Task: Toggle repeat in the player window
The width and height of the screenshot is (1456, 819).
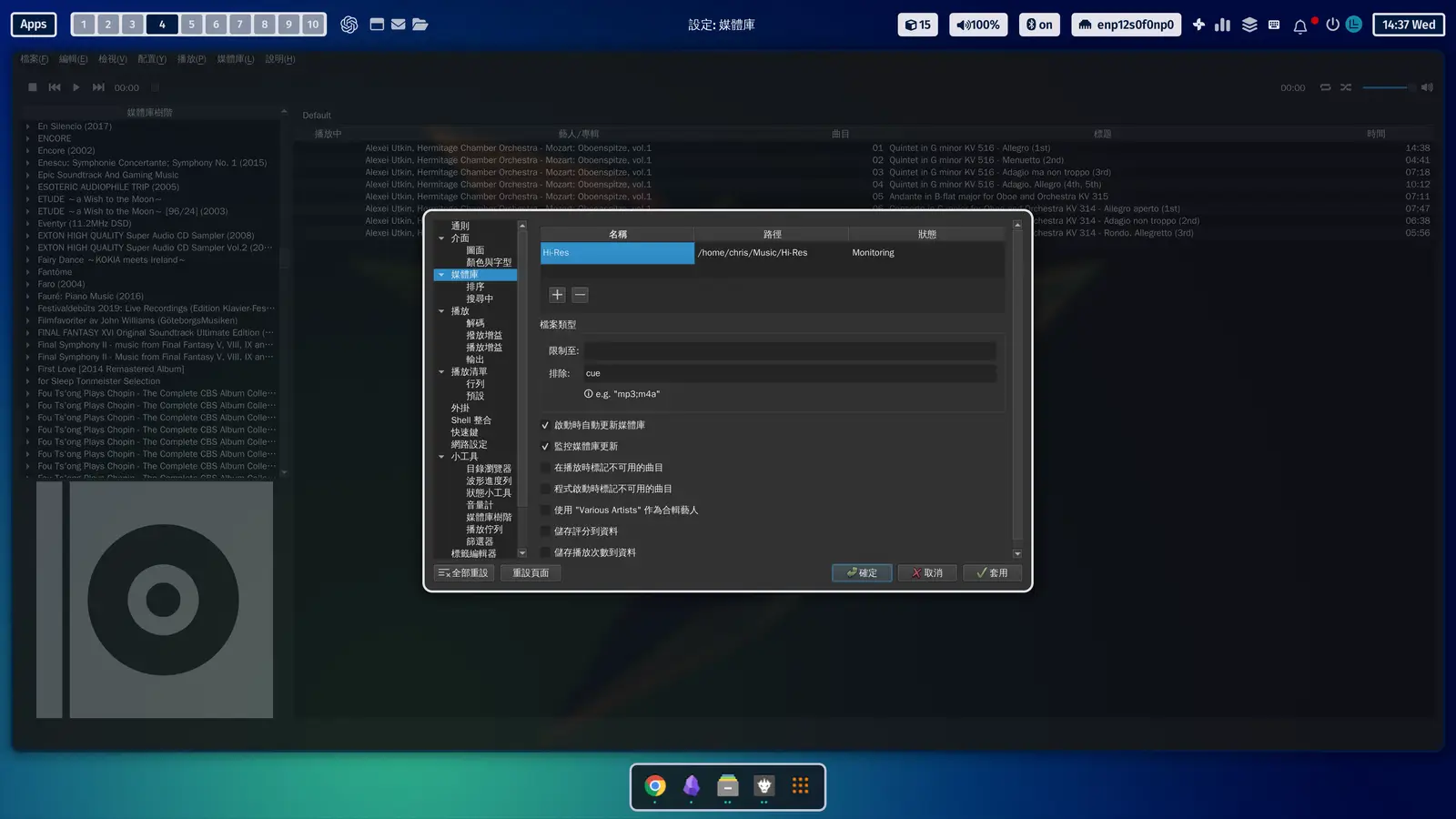Action: click(1325, 87)
